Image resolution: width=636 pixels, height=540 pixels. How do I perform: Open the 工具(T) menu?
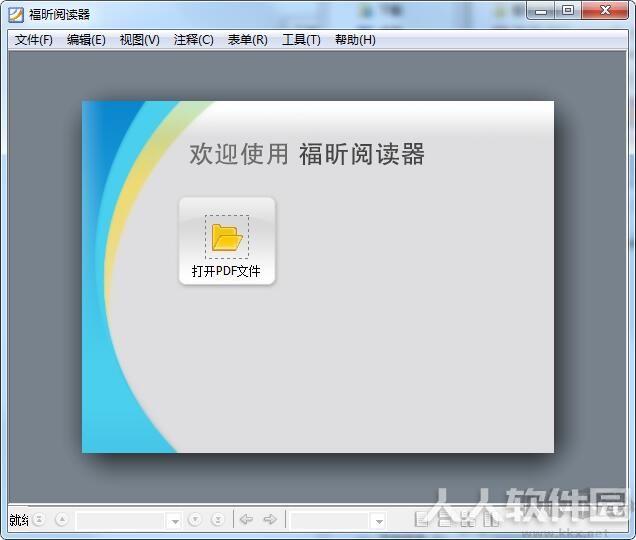(301, 40)
